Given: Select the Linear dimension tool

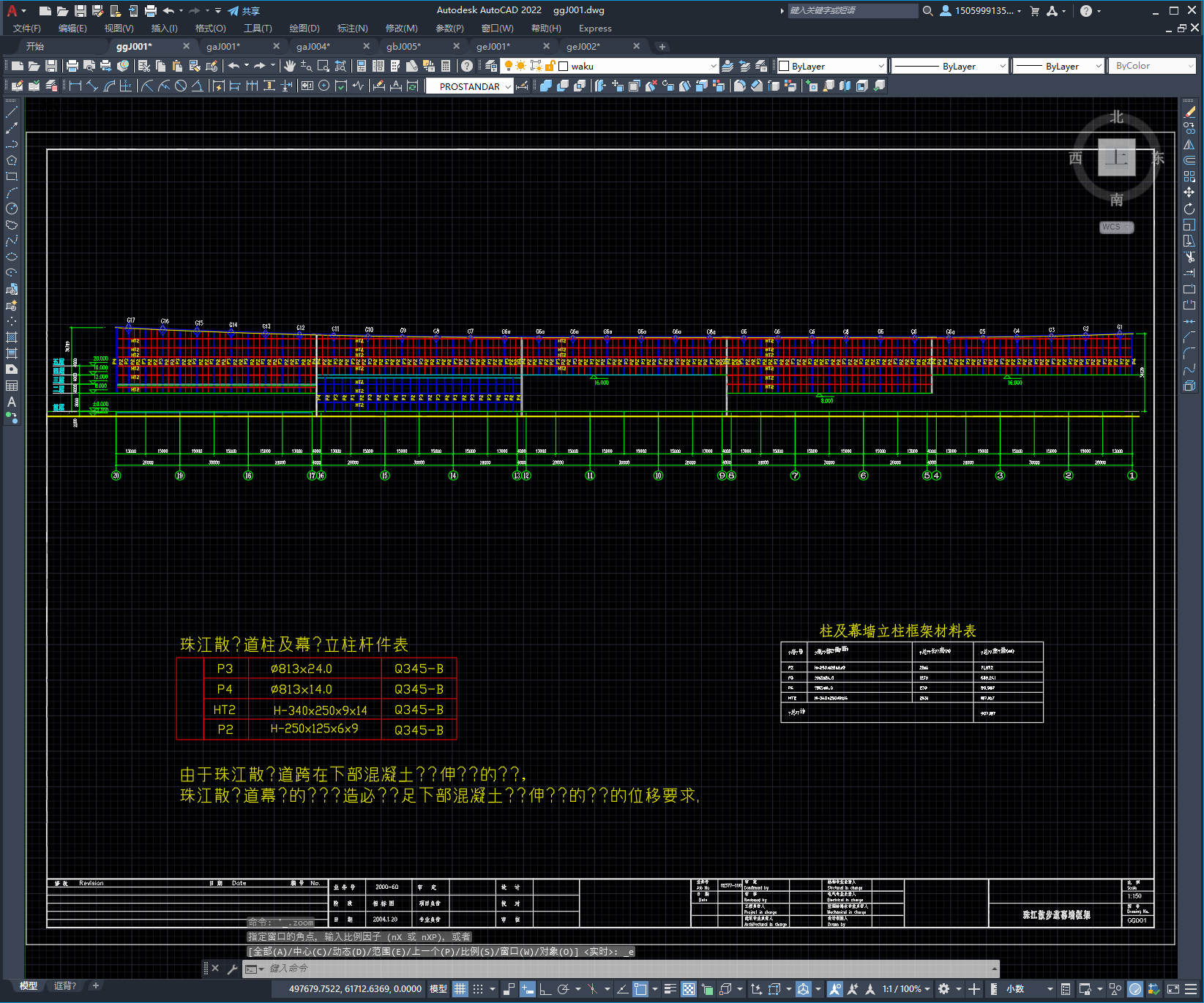Looking at the screenshot, I should [75, 86].
